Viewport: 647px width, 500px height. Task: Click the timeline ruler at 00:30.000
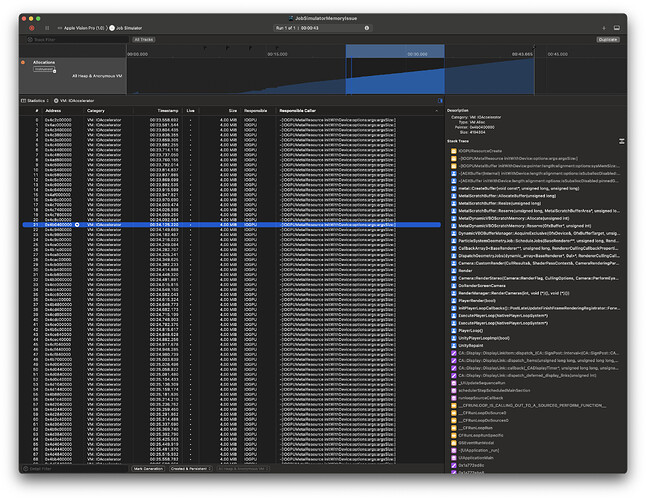click(417, 54)
